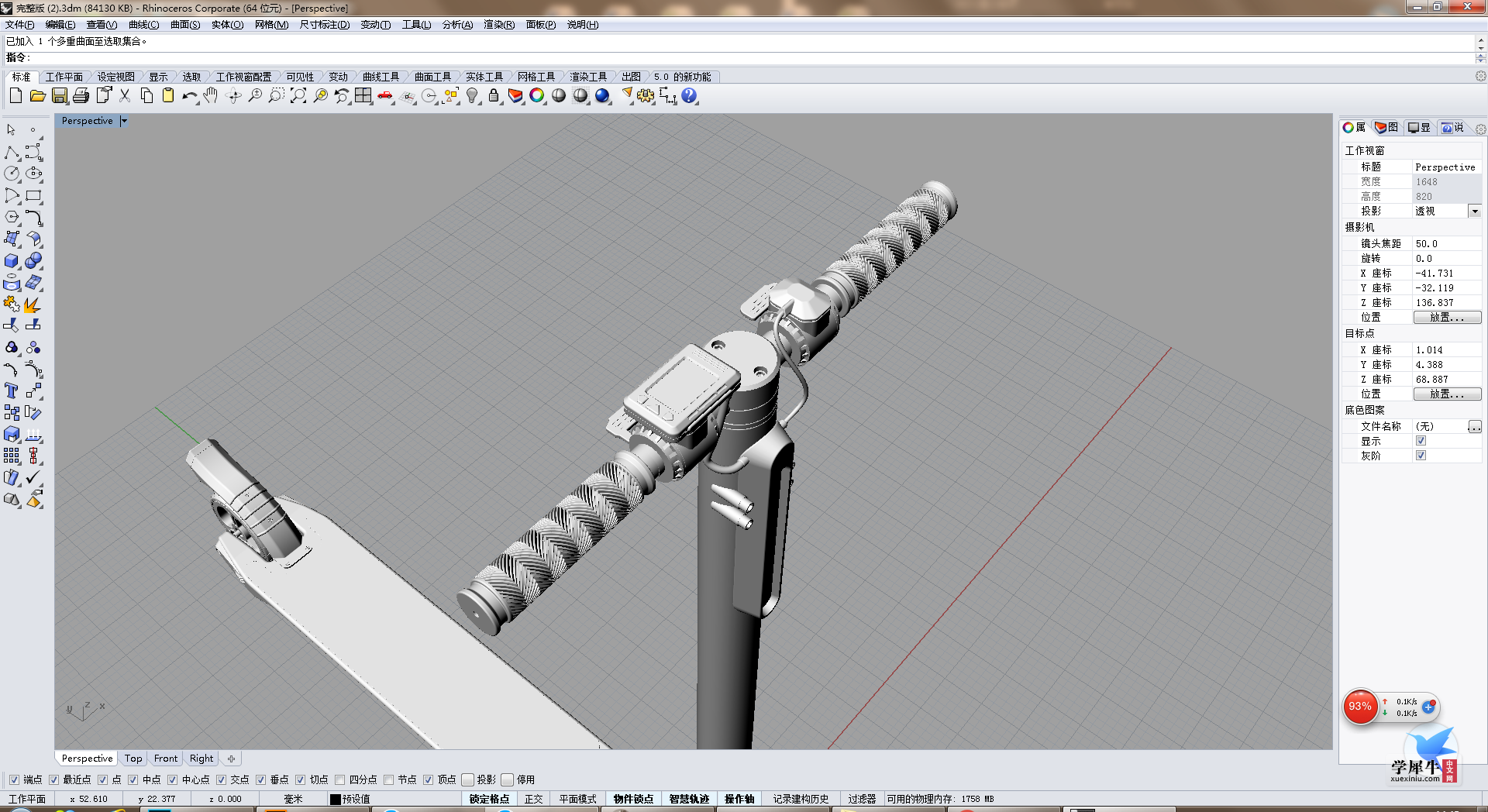
Task: Click the 93% memory accelerator ball
Action: click(x=1360, y=707)
